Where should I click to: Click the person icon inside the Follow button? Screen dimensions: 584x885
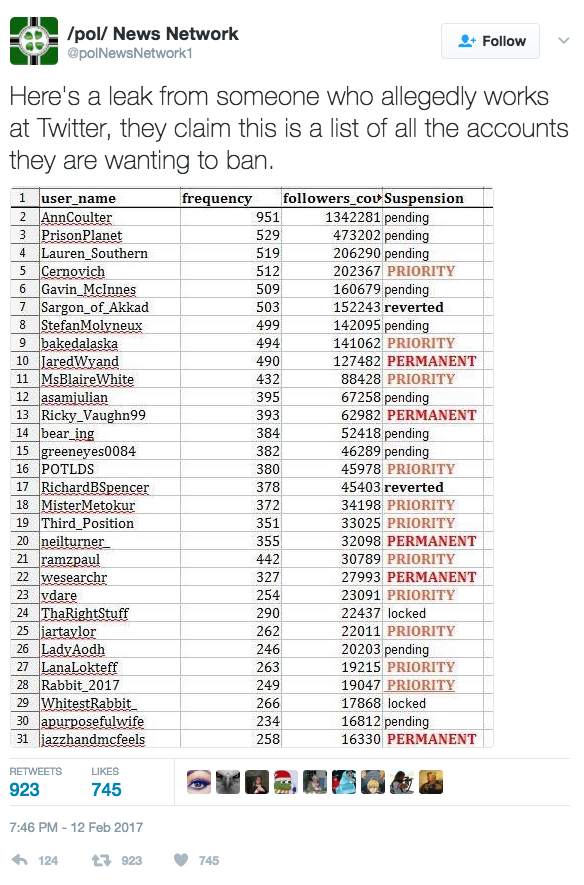click(x=467, y=41)
